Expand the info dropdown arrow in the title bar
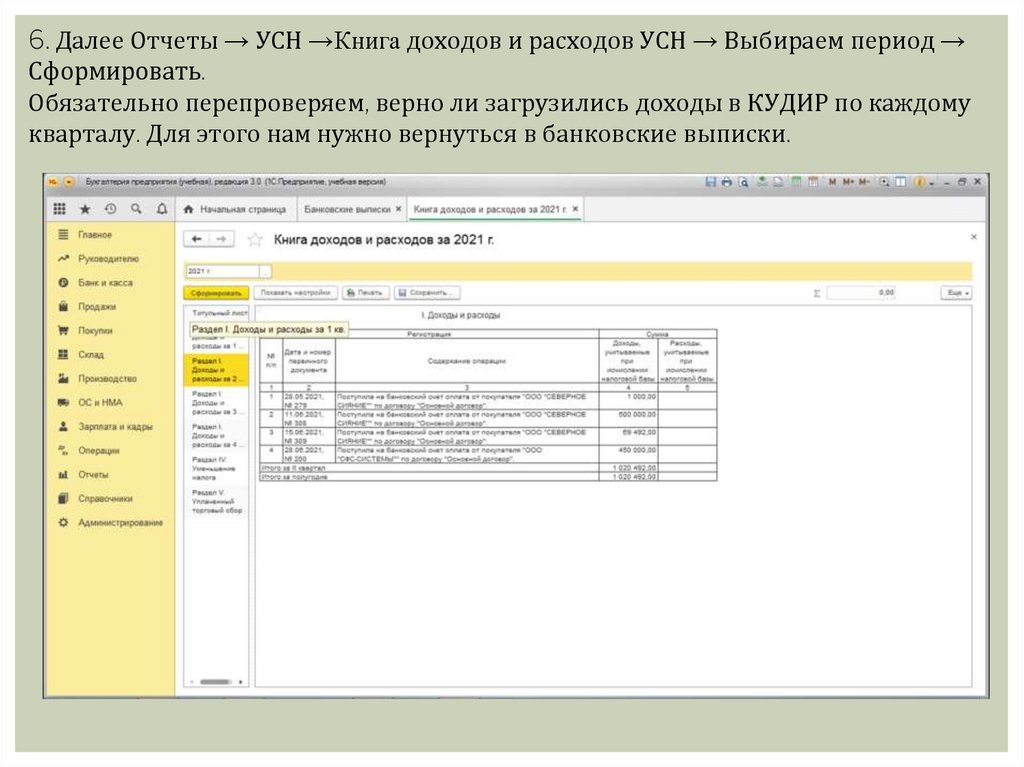The image size is (1024, 767). pyautogui.click(x=932, y=182)
